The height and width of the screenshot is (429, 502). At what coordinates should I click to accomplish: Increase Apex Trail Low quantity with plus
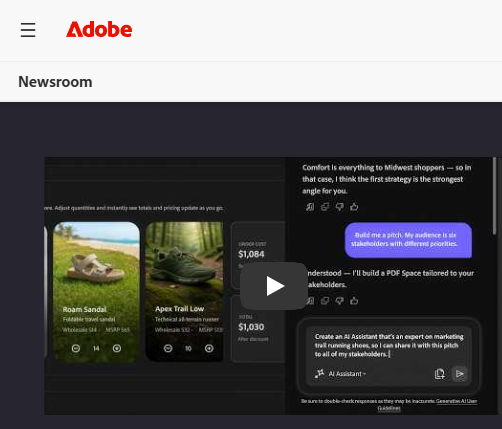(x=209, y=348)
